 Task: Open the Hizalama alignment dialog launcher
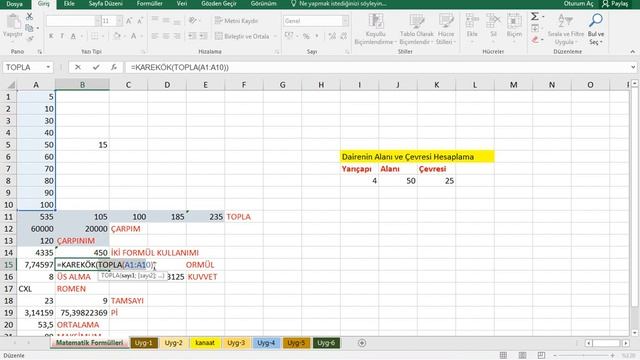pyautogui.click(x=277, y=52)
